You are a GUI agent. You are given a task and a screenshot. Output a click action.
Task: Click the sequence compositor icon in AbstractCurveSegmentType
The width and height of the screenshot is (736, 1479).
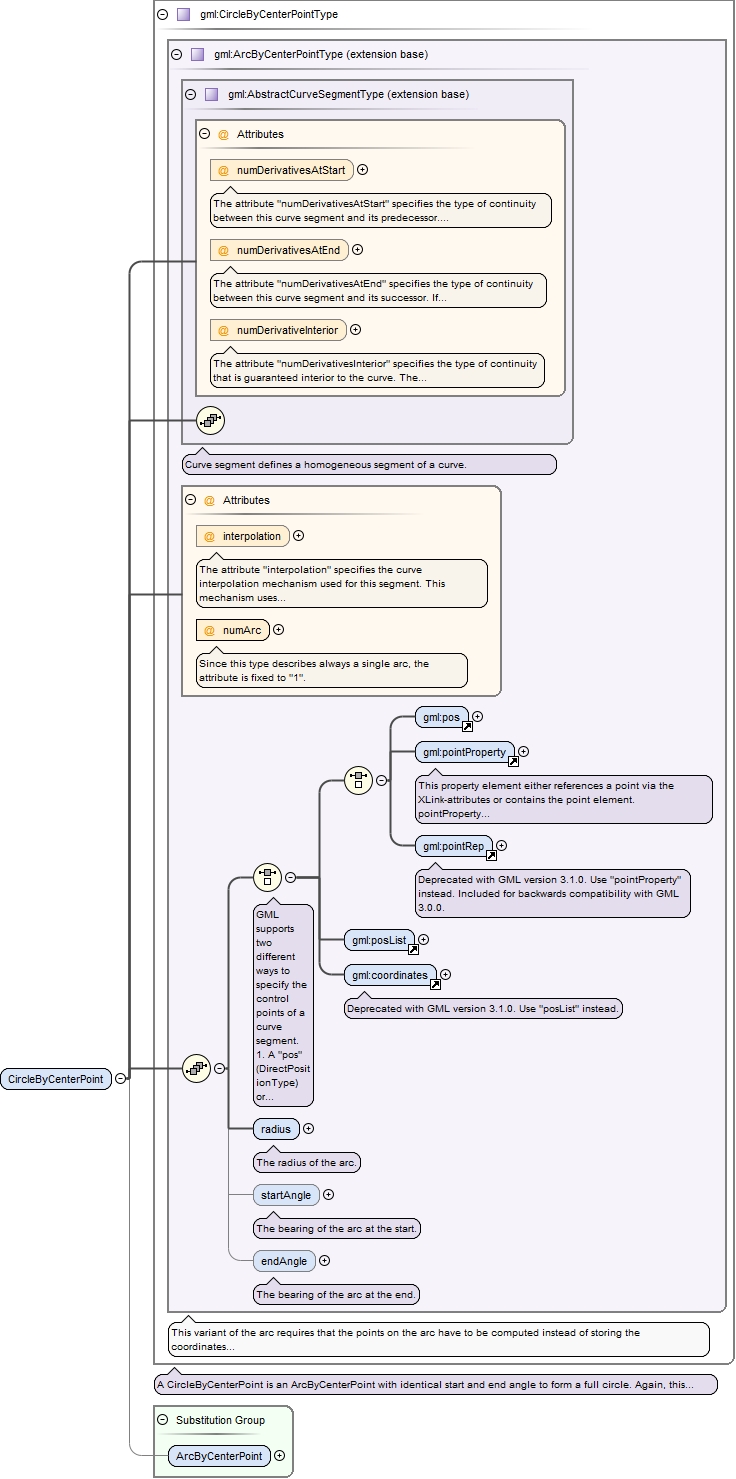coord(210,421)
